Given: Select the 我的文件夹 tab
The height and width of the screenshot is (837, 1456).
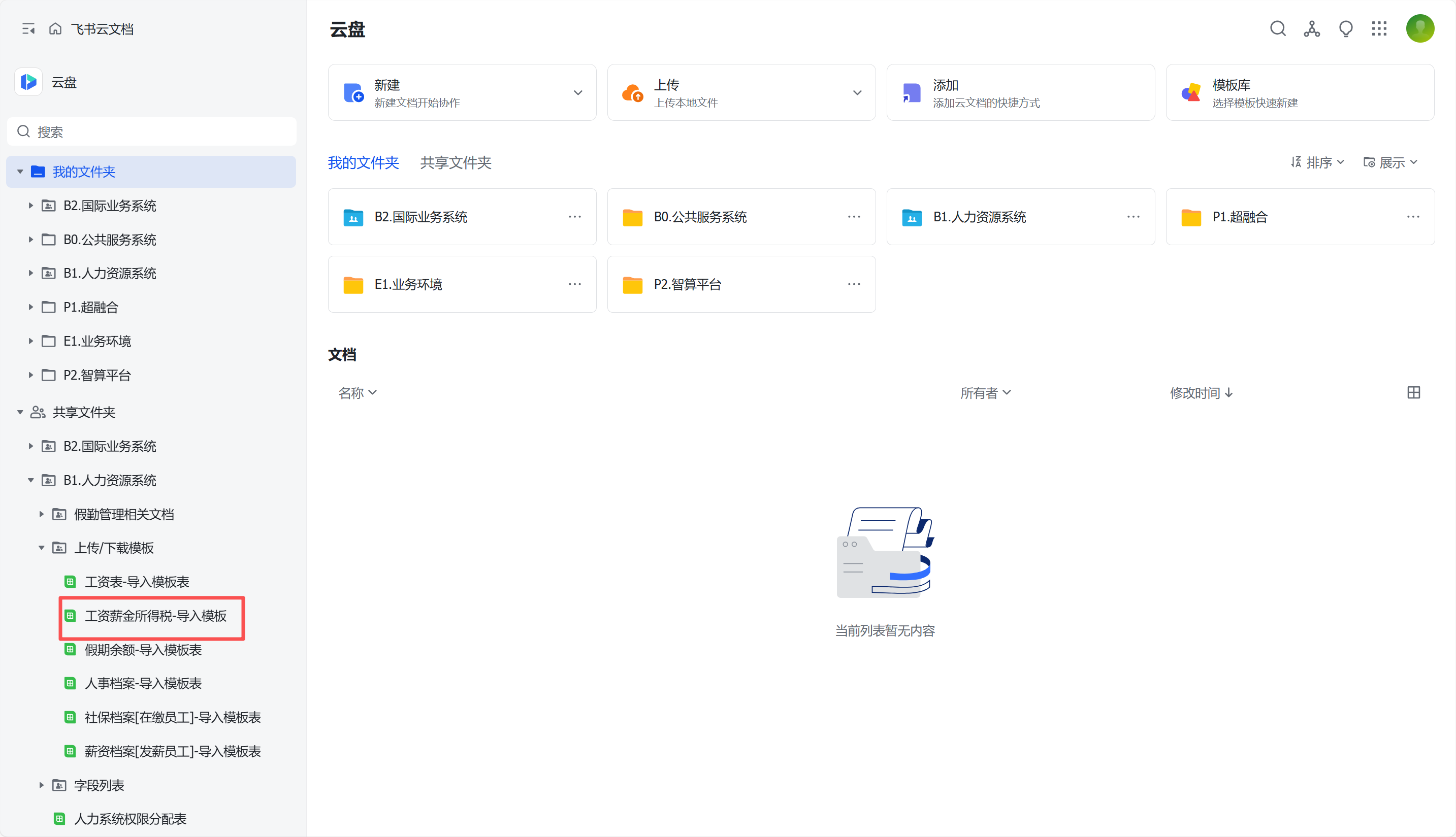Looking at the screenshot, I should click(x=363, y=163).
